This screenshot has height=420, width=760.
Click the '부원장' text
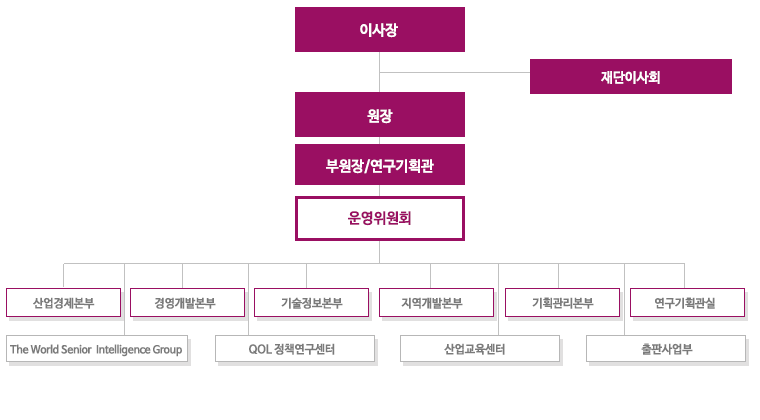coord(344,166)
